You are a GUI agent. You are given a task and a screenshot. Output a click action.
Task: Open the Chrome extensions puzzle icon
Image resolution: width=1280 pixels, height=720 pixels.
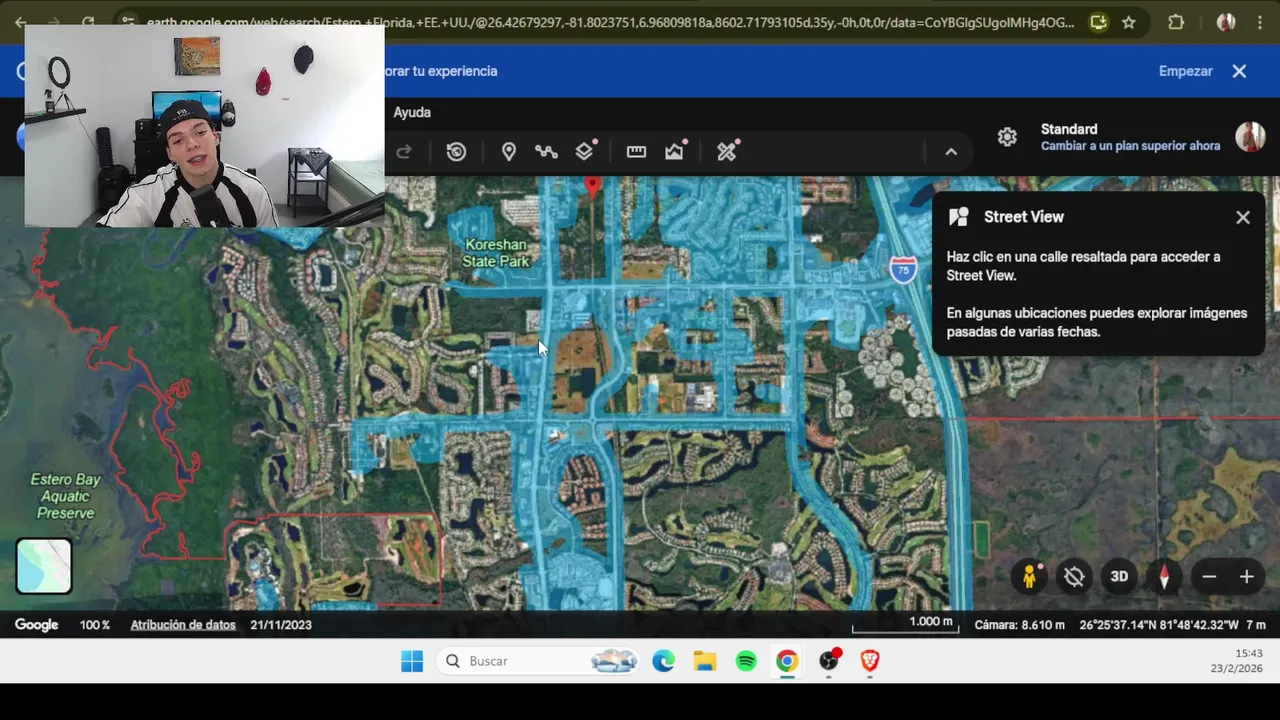[x=1176, y=22]
